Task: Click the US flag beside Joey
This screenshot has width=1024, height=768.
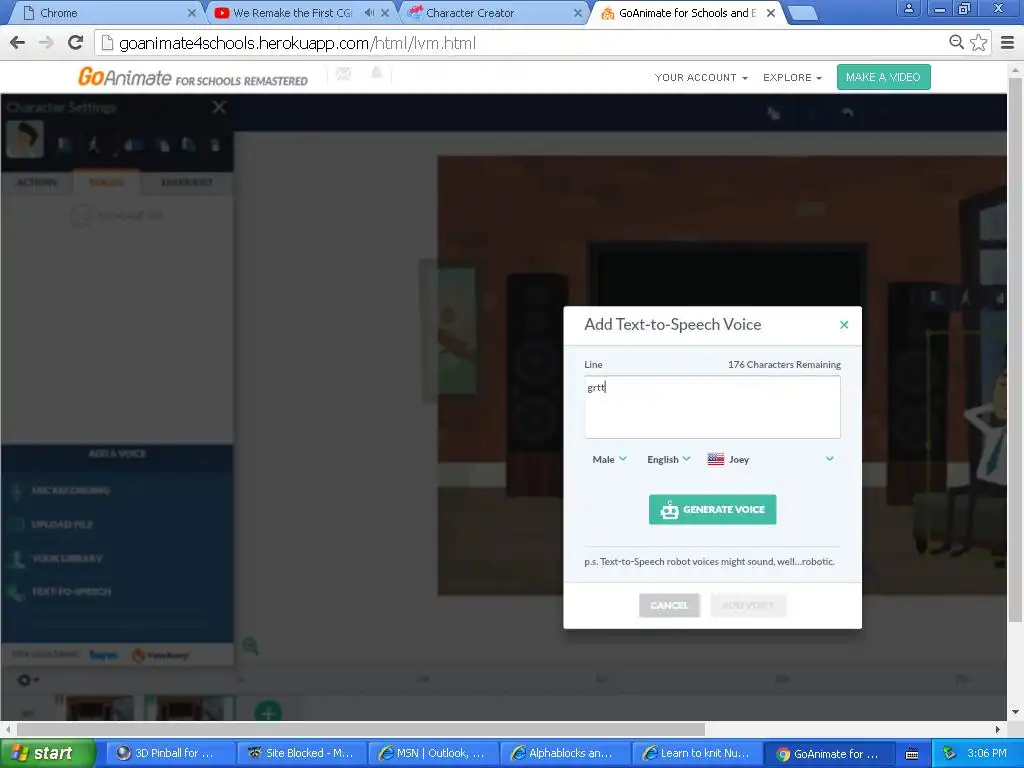Action: pyautogui.click(x=716, y=459)
